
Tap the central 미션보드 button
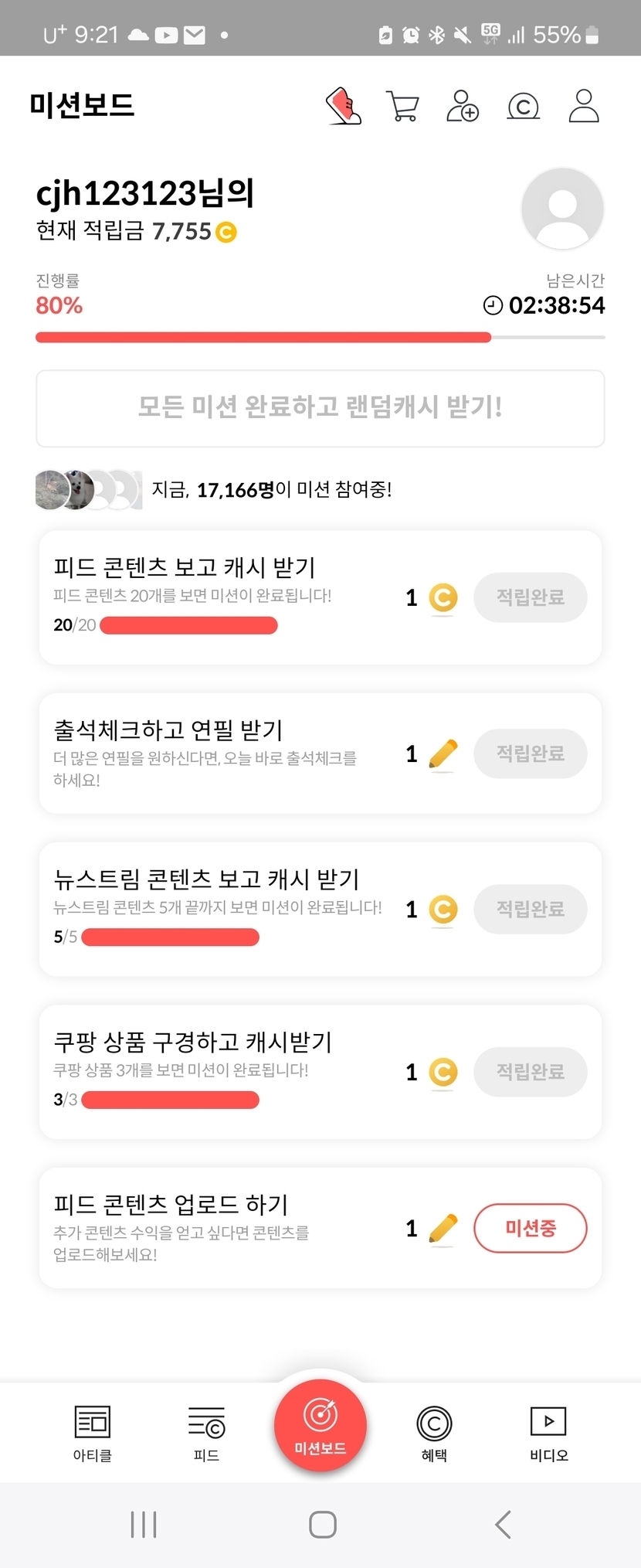click(x=320, y=1425)
